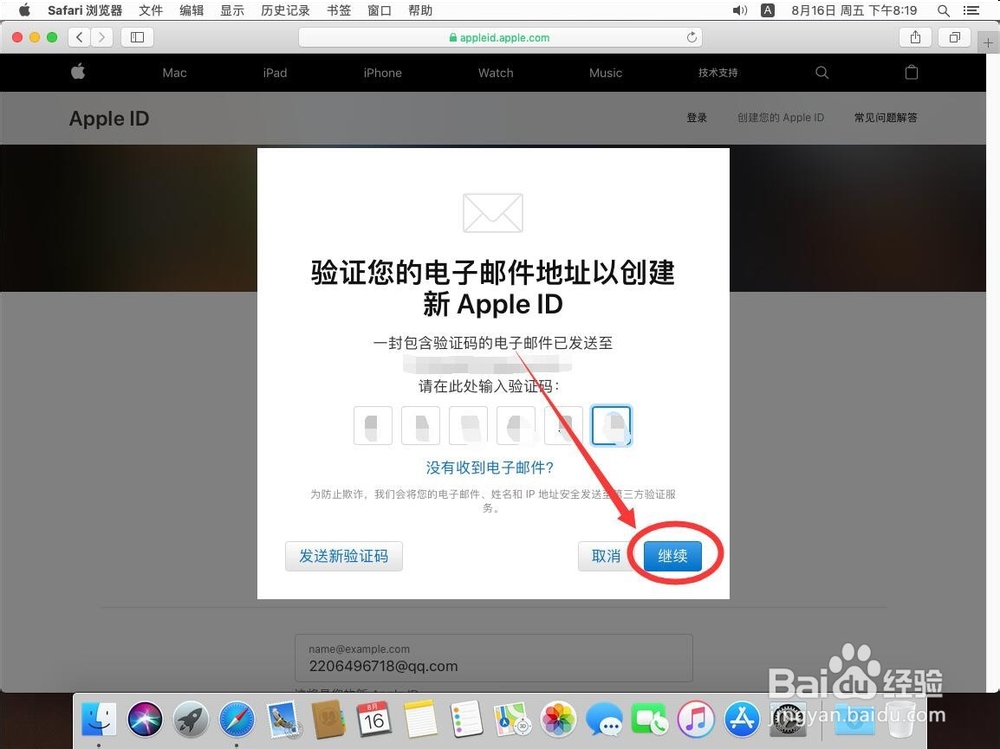The width and height of the screenshot is (1000, 749).
Task: Reload the page with refresh icon
Action: pos(691,38)
